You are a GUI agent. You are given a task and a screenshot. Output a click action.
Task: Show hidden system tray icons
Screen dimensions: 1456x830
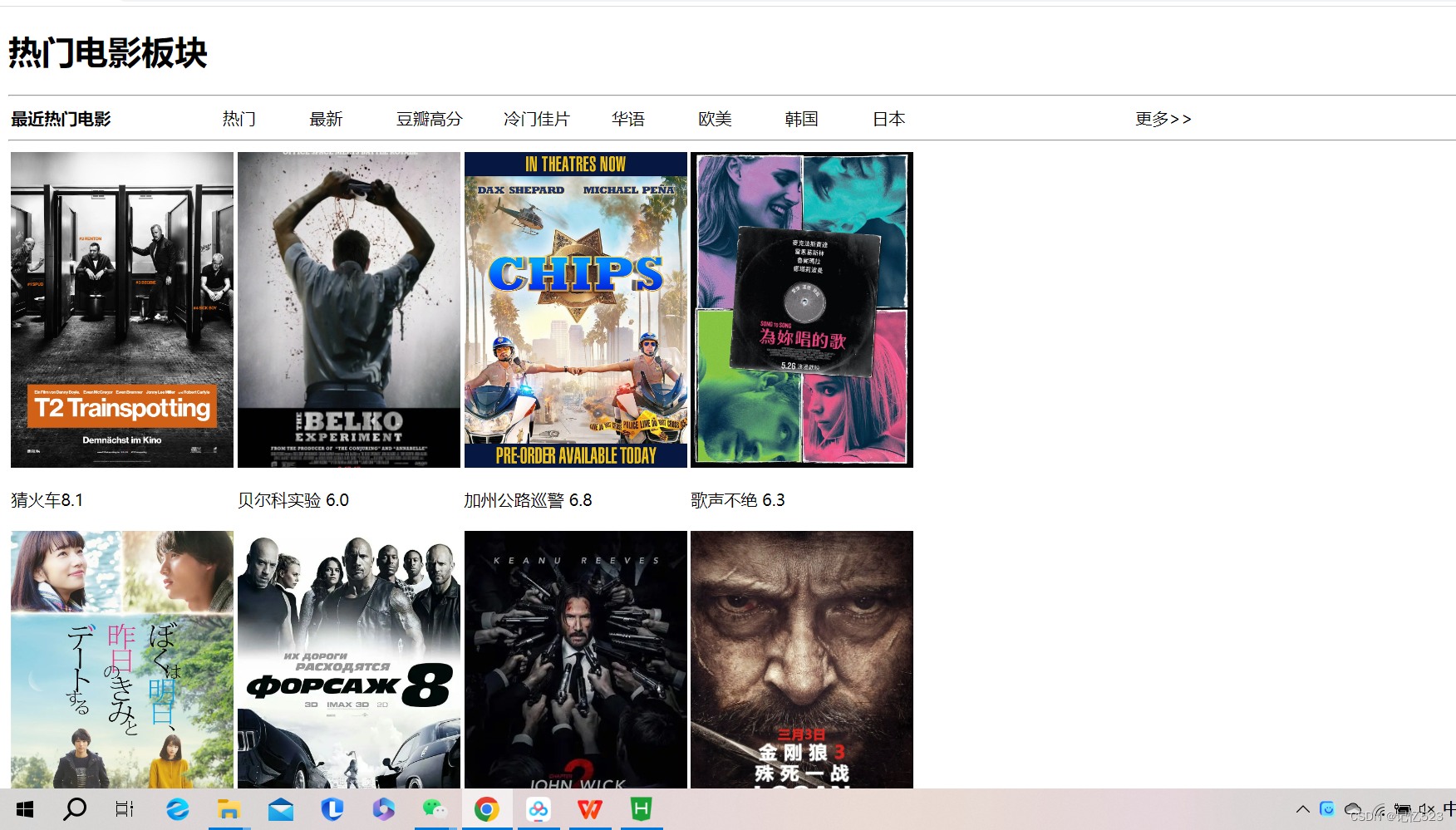(x=1302, y=809)
